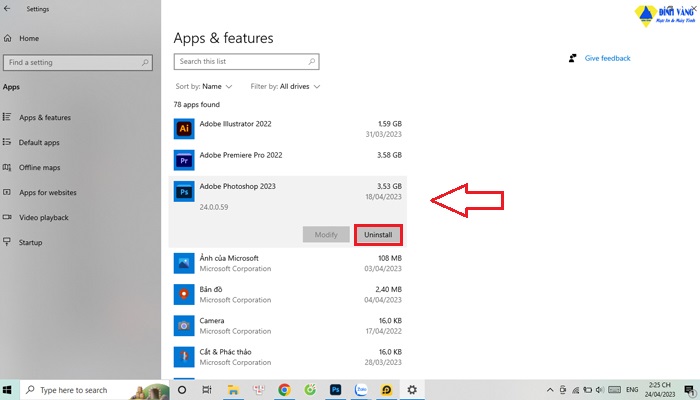Click the Settings back arrow
700x400 pixels.
(7, 8)
